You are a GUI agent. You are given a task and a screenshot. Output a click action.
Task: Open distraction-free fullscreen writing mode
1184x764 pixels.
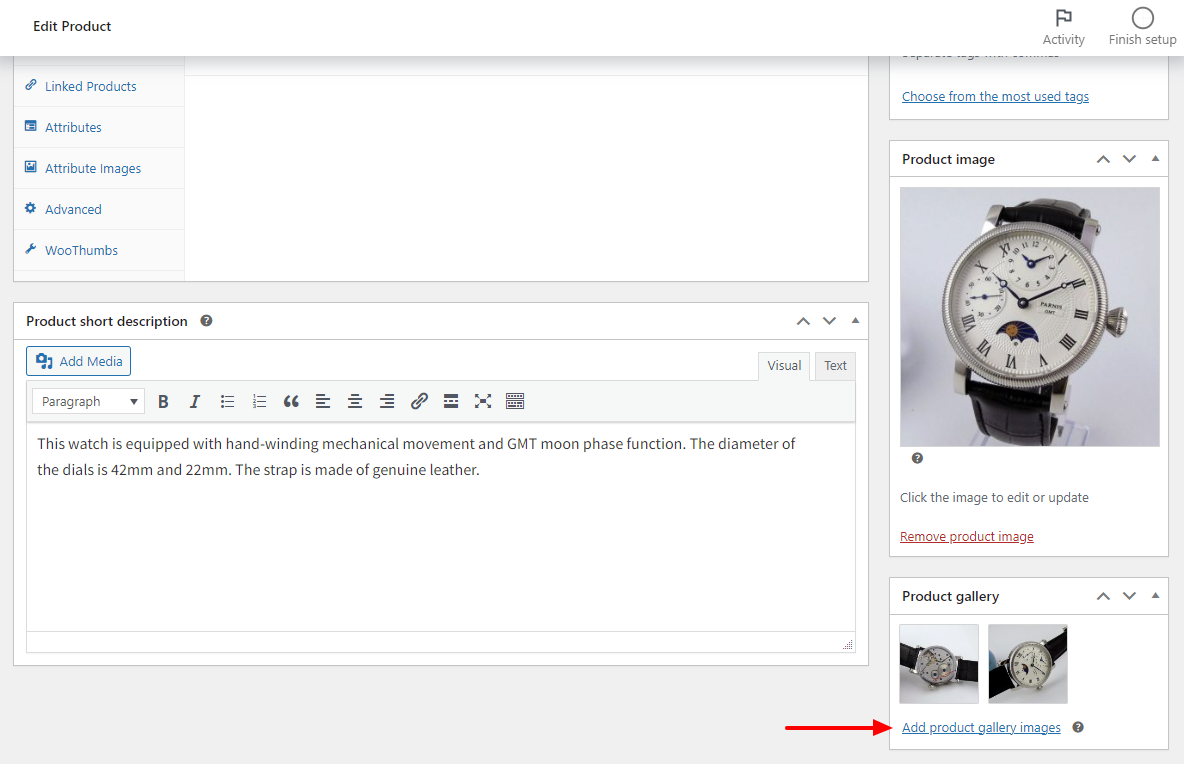point(483,401)
